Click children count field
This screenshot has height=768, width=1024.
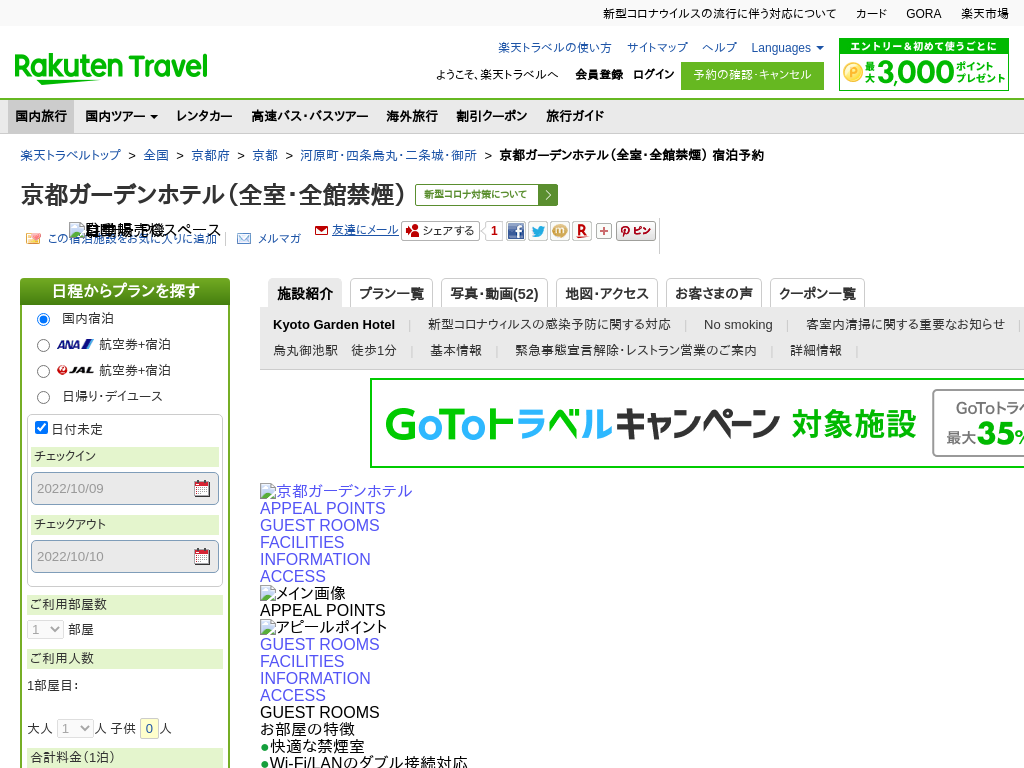(x=149, y=728)
